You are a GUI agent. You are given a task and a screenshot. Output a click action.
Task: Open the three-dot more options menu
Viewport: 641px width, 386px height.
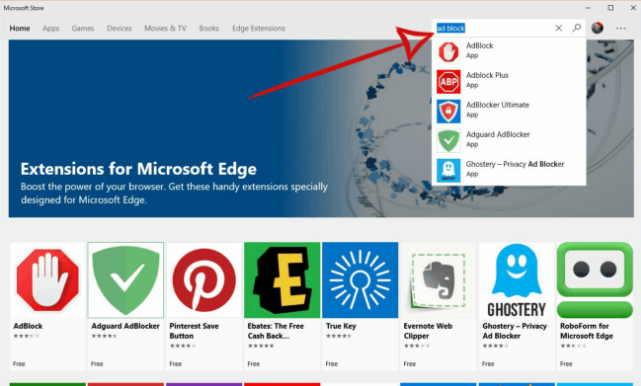(x=621, y=28)
